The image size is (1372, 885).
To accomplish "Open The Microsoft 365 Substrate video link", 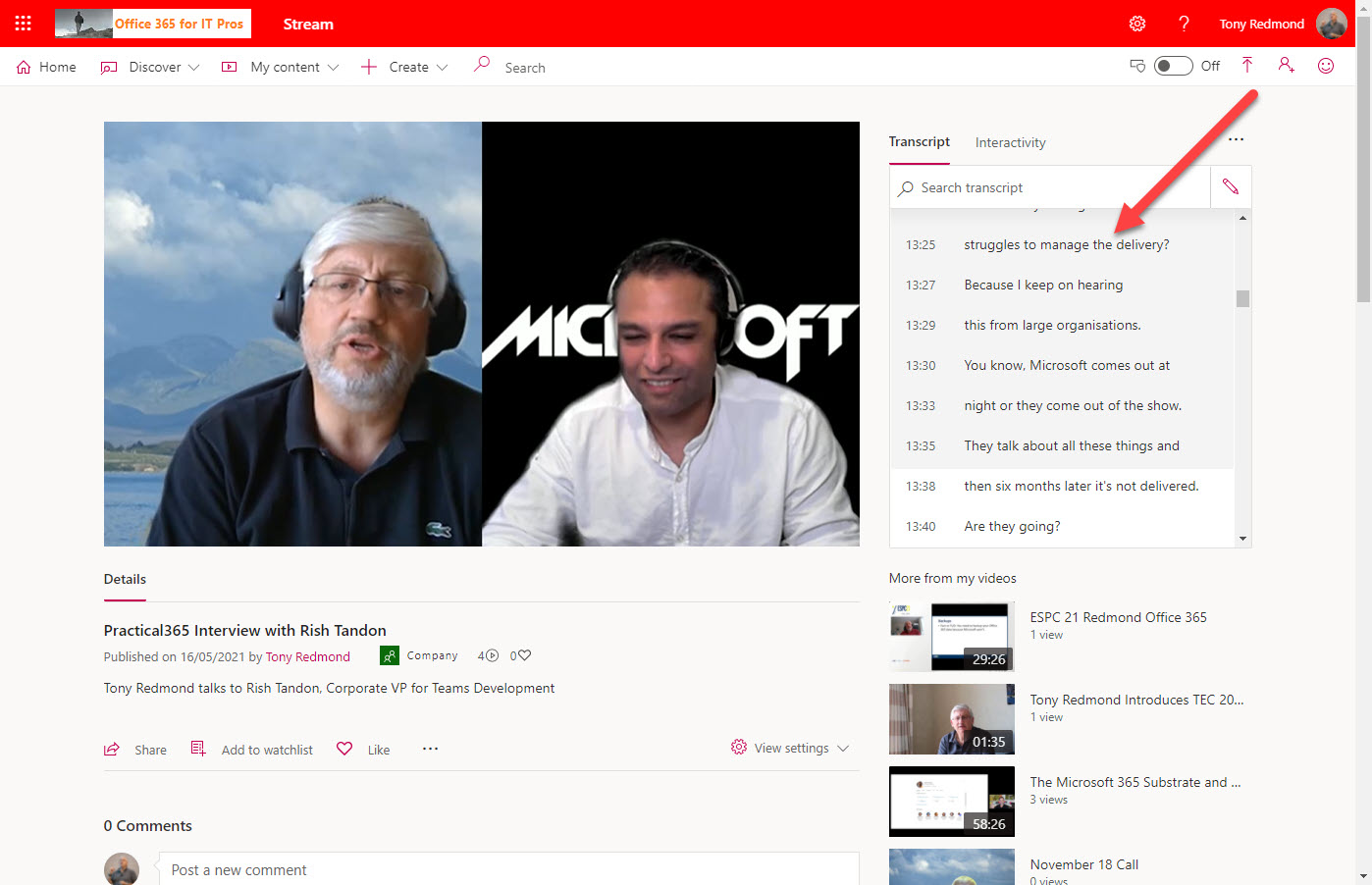I will point(1135,782).
